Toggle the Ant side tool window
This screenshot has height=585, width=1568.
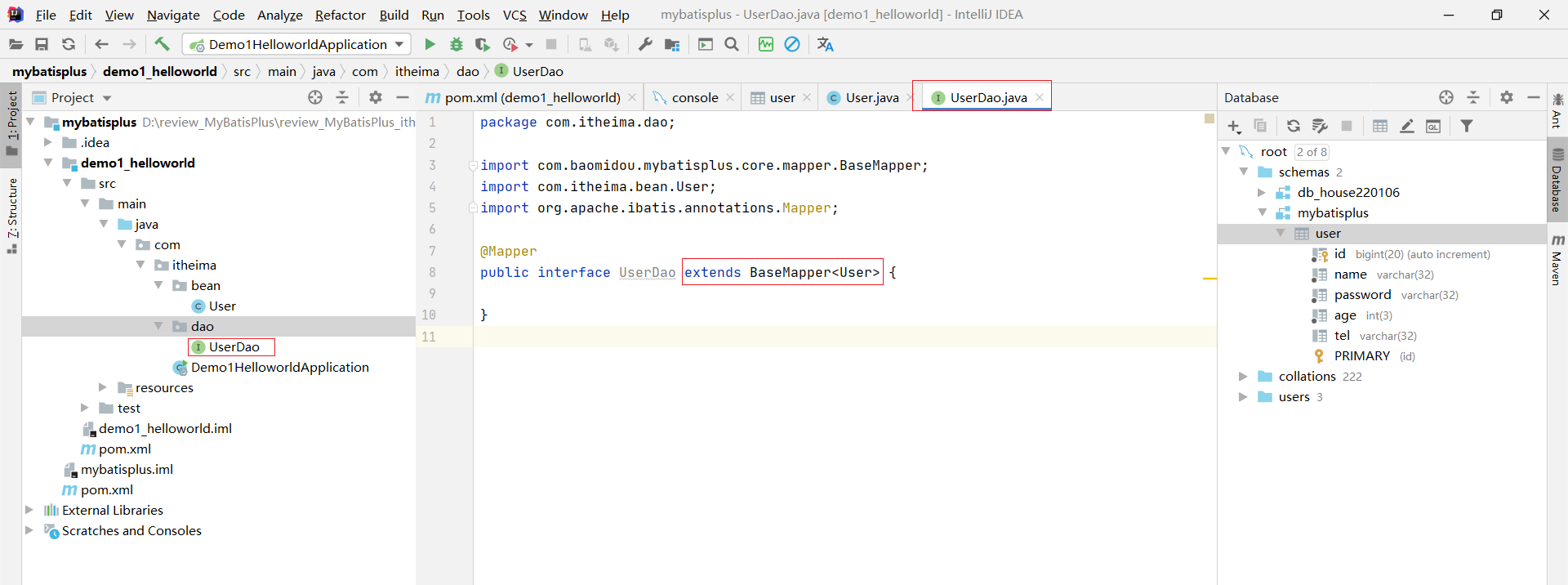tap(1557, 111)
